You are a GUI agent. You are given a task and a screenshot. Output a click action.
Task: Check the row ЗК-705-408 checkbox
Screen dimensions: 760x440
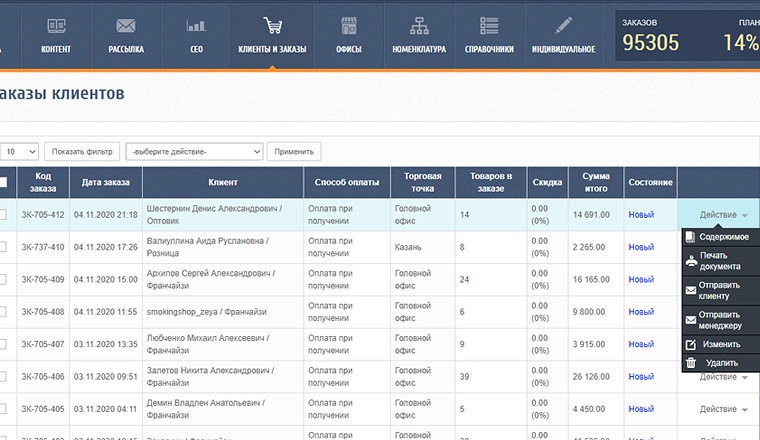(x=3, y=312)
